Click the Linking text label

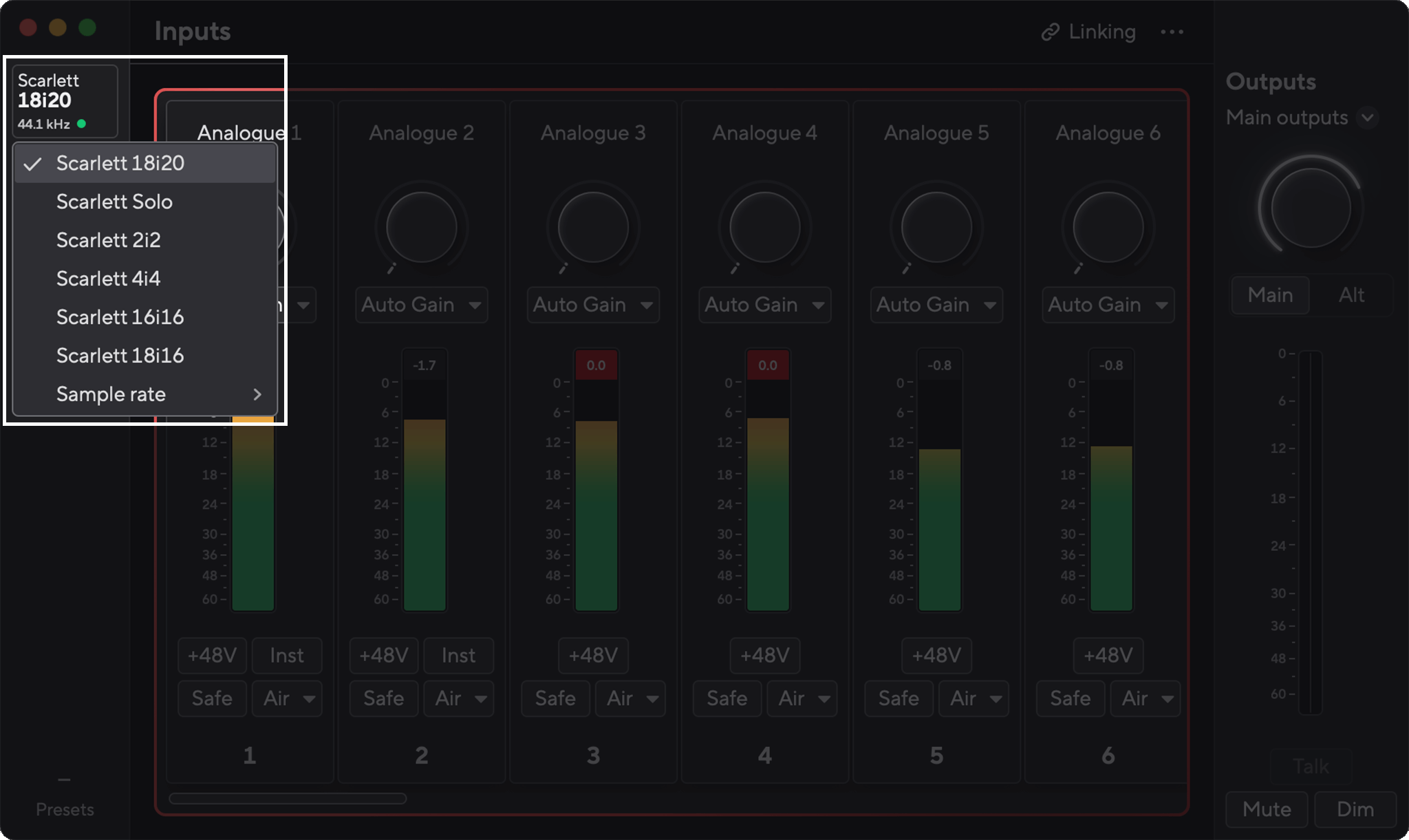(x=1102, y=32)
